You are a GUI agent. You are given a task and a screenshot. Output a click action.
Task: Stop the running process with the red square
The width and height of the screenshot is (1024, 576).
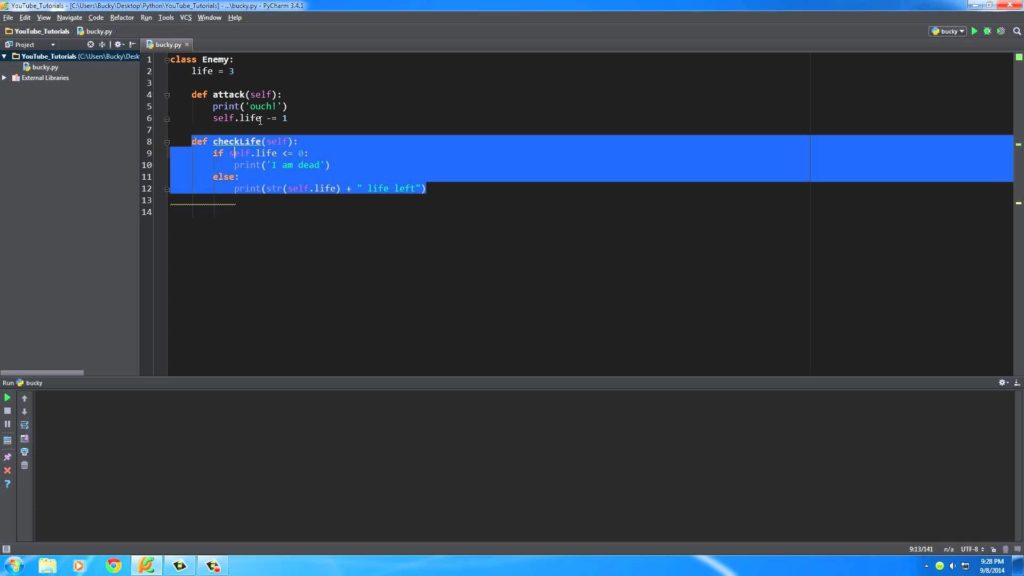click(x=7, y=411)
